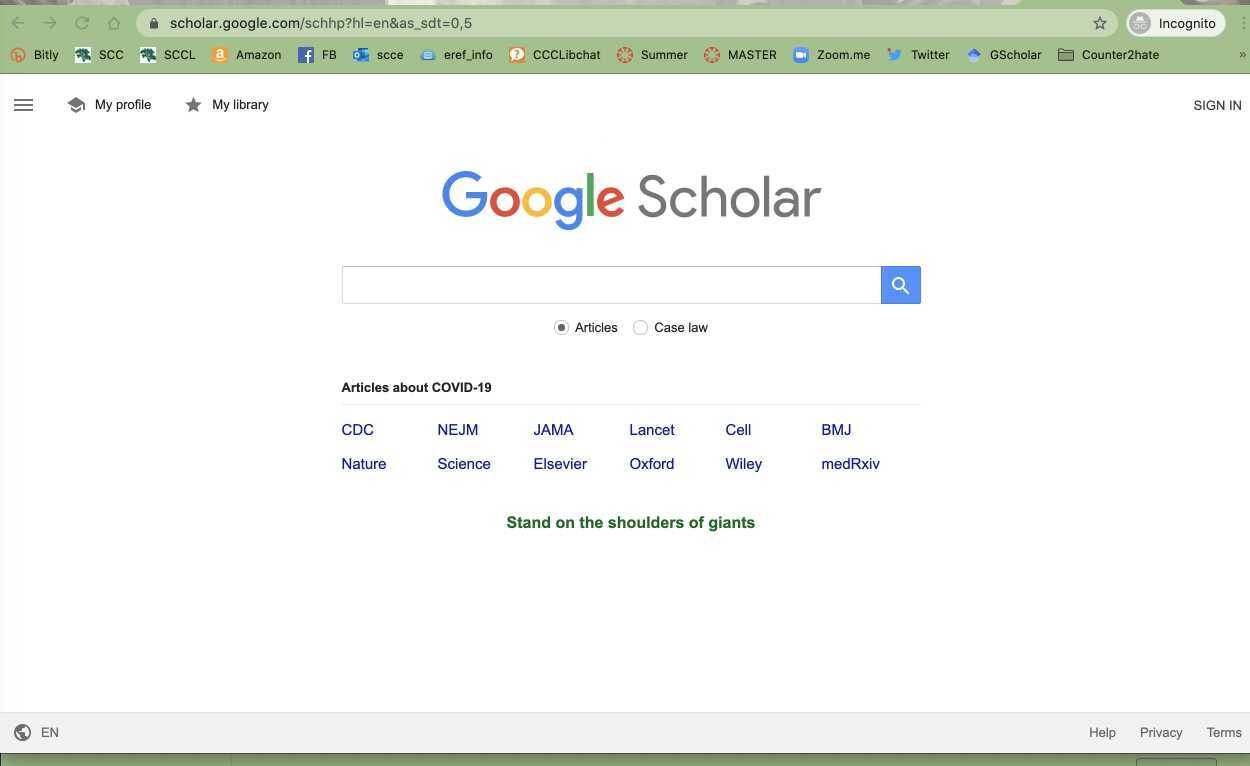Screen dimensions: 1250x766
Task: Click the back navigation arrow
Action: tap(17, 22)
